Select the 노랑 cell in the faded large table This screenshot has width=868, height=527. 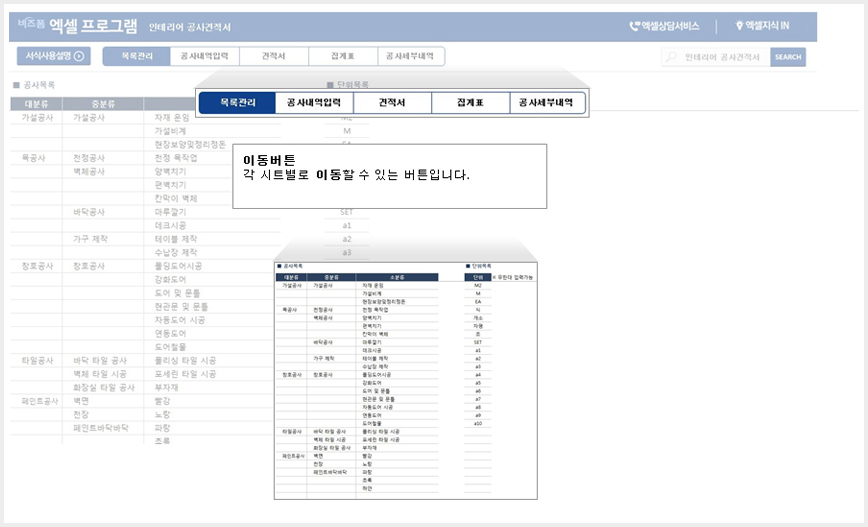click(x=162, y=414)
